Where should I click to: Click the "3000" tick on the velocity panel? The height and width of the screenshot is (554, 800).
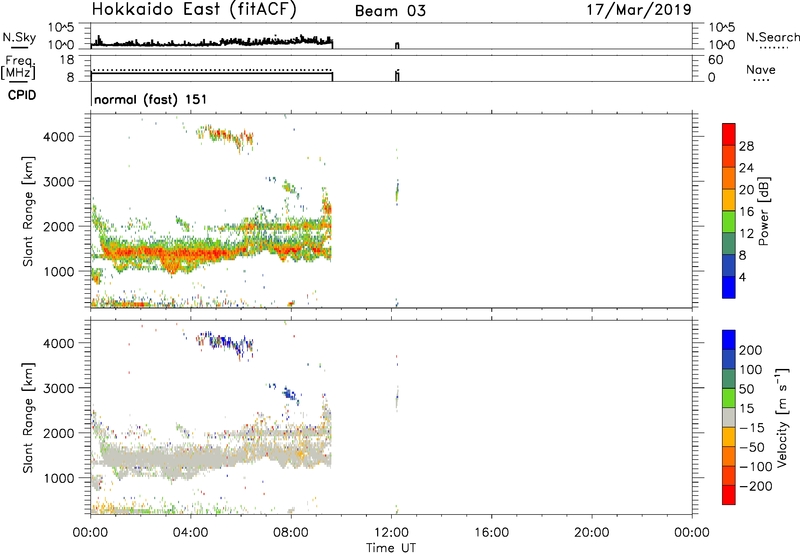pyautogui.click(x=59, y=388)
